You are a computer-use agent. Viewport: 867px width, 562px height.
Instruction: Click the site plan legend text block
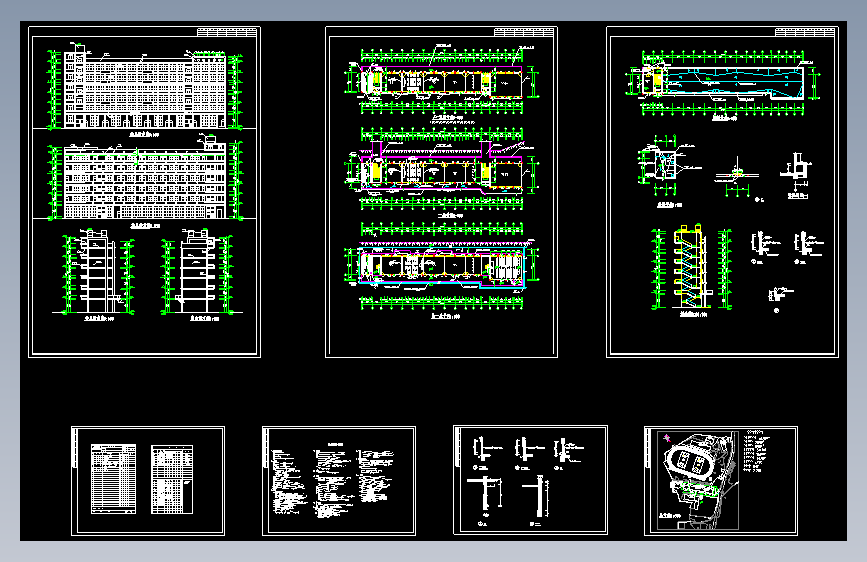(x=757, y=450)
